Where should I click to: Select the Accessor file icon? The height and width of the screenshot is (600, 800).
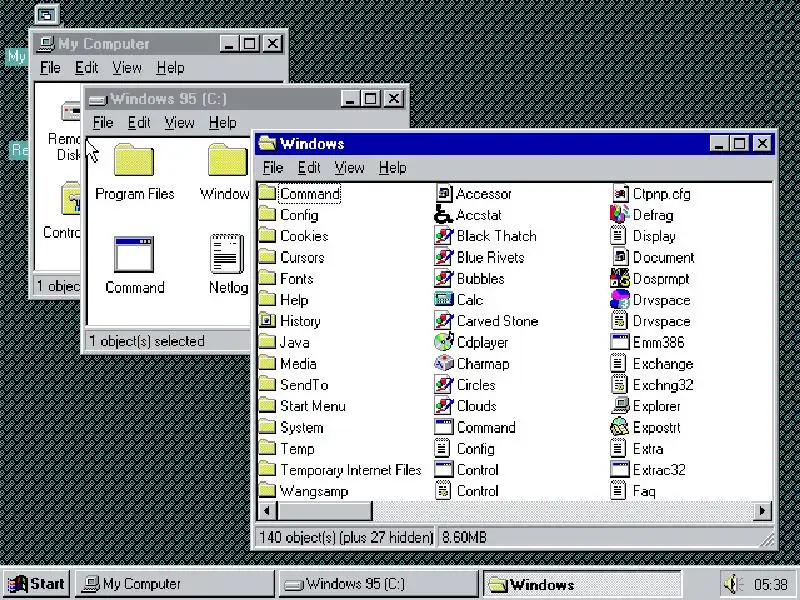443,193
